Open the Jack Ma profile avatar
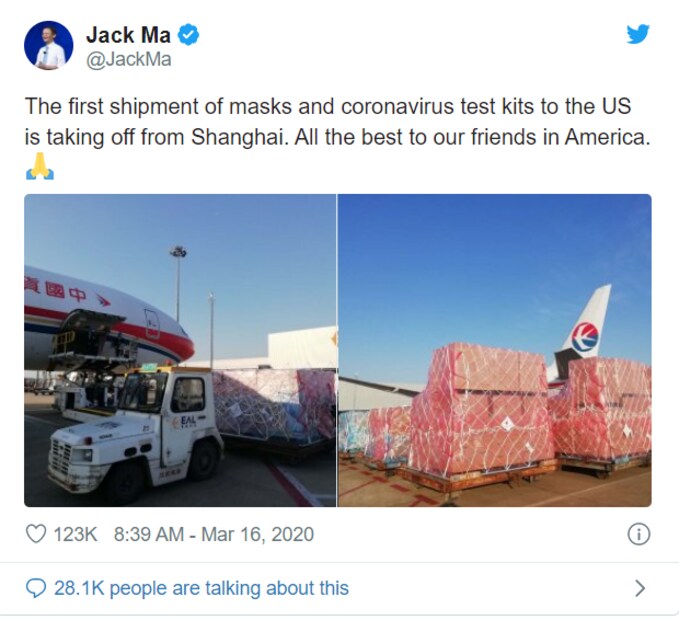The height and width of the screenshot is (620, 679). point(48,45)
